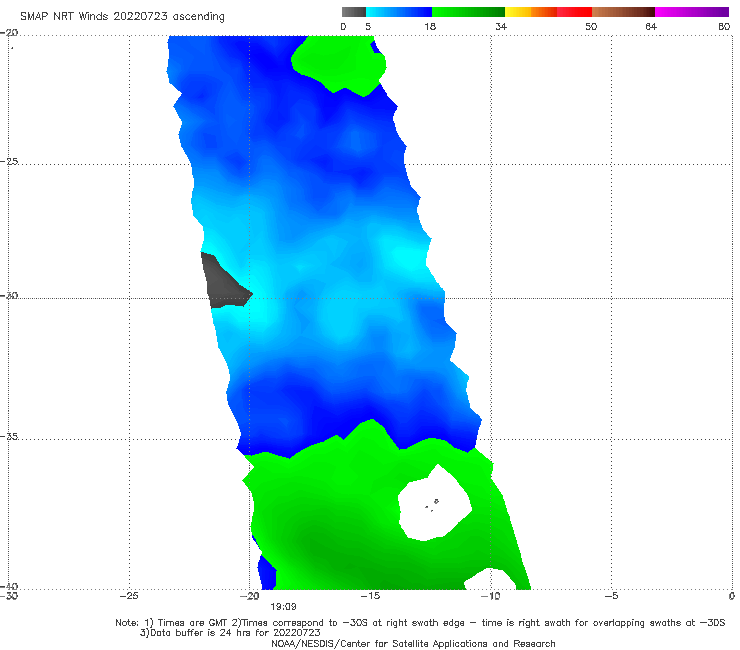The width and height of the screenshot is (740, 650).
Task: Click the color bar label '50'
Action: [x=591, y=26]
